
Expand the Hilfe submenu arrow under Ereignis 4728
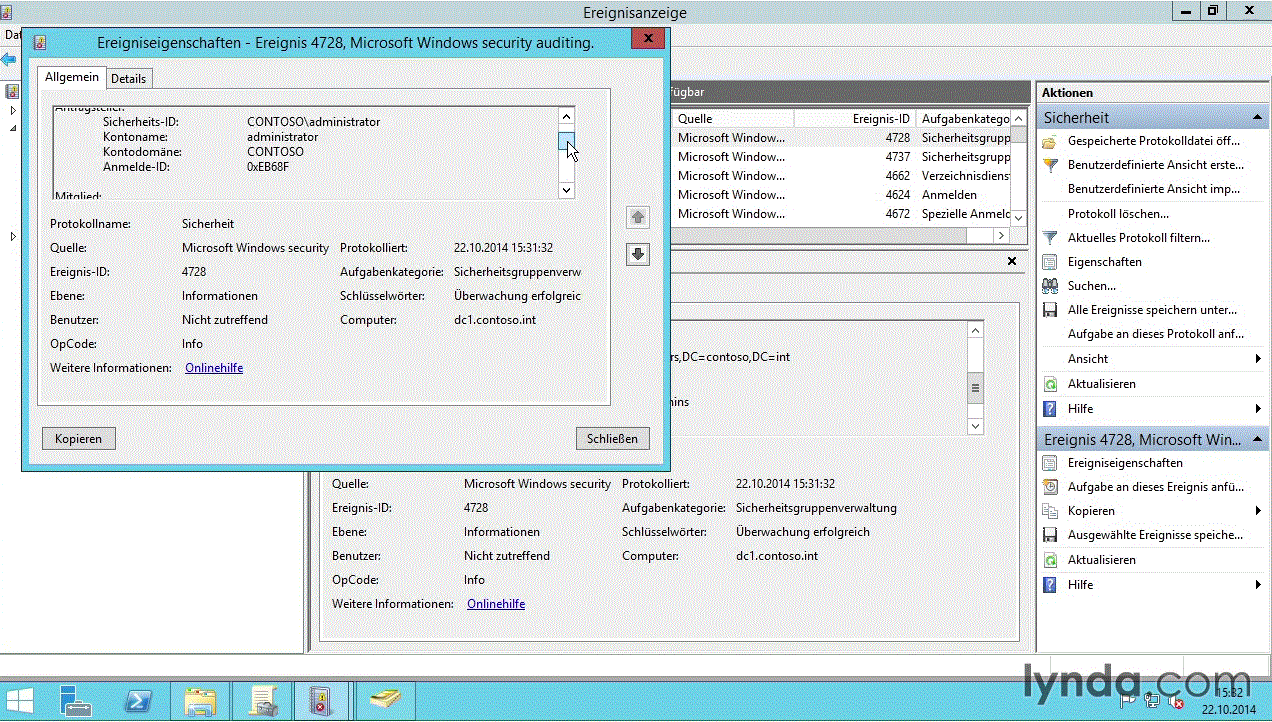1258,585
